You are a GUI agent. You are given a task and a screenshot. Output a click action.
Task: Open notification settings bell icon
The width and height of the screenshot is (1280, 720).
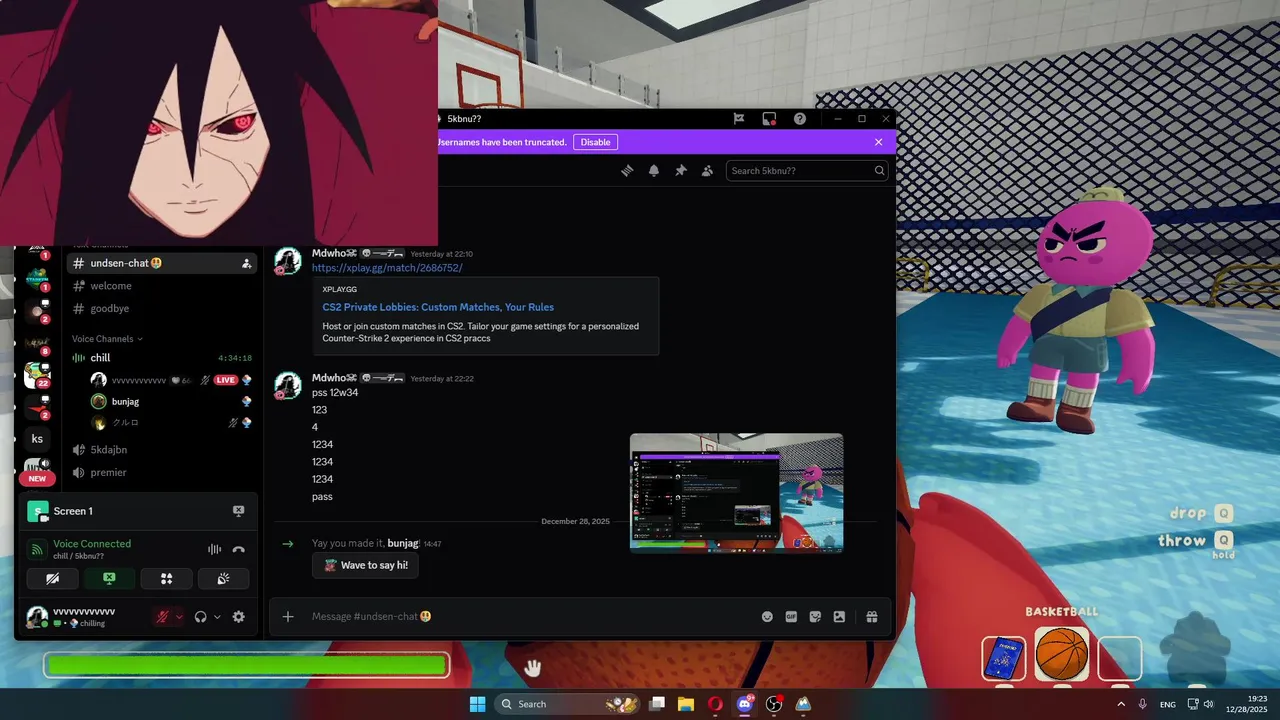coord(654,171)
